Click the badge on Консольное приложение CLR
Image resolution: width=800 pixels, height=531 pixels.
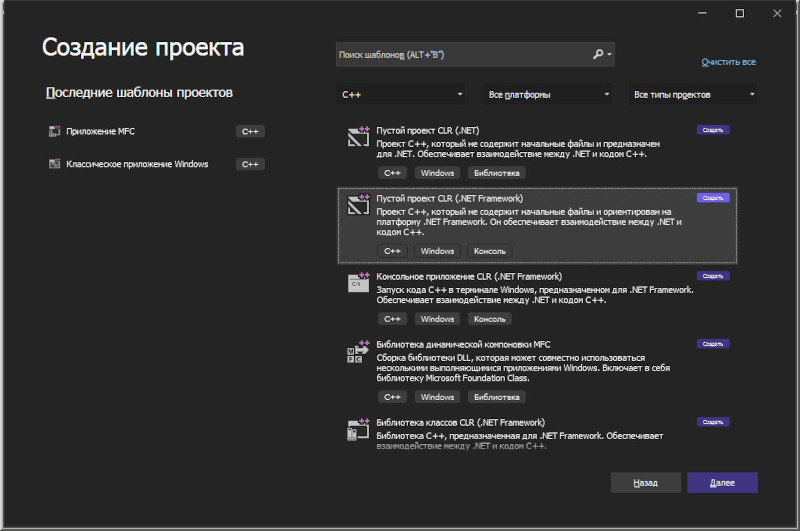tap(713, 276)
